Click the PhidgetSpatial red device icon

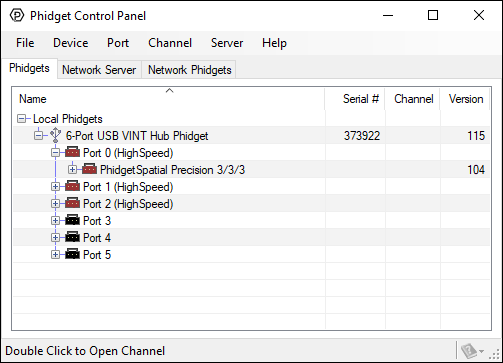coord(89,169)
